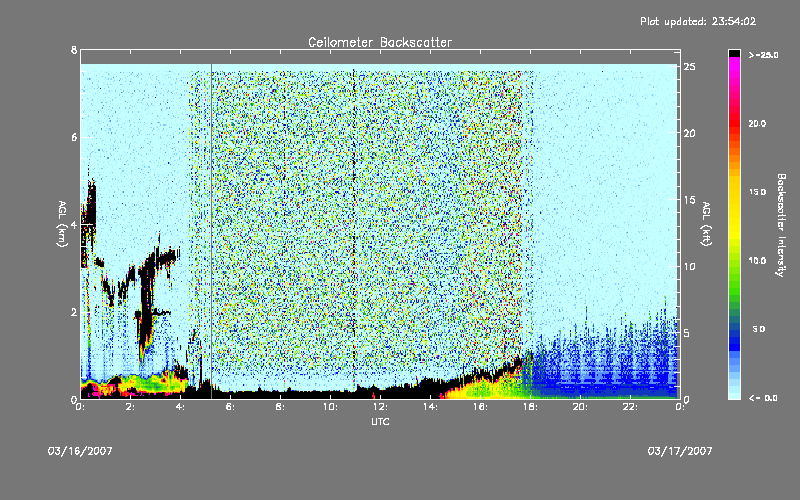Click the "2" km tick on left axis
Viewport: 800px width, 500px height.
pos(74,312)
